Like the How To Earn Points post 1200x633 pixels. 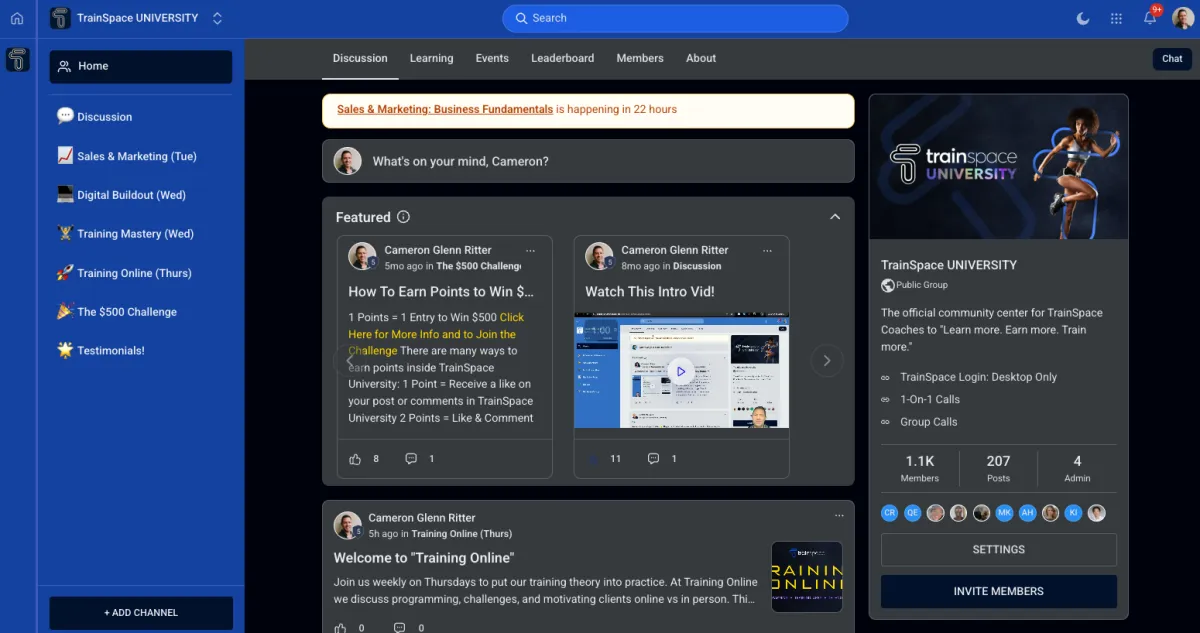coord(355,459)
